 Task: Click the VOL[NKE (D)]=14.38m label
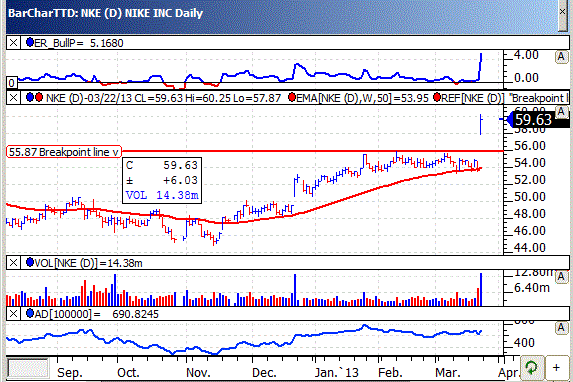pyautogui.click(x=88, y=263)
